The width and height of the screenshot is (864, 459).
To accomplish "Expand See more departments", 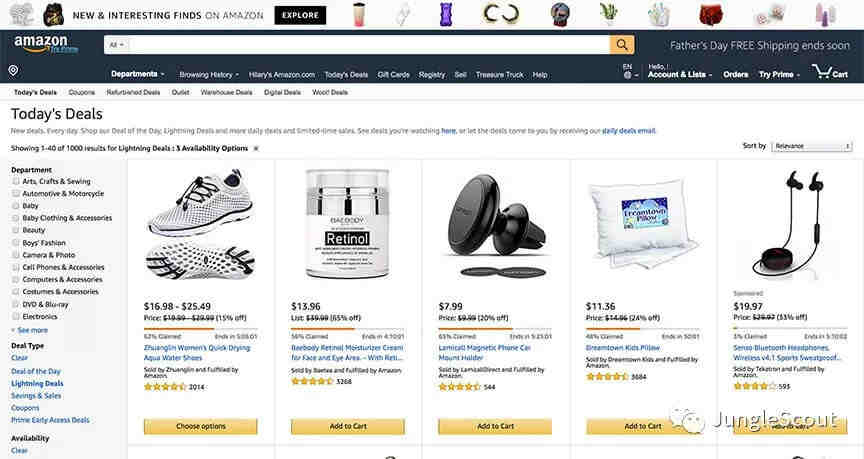I will [29, 330].
